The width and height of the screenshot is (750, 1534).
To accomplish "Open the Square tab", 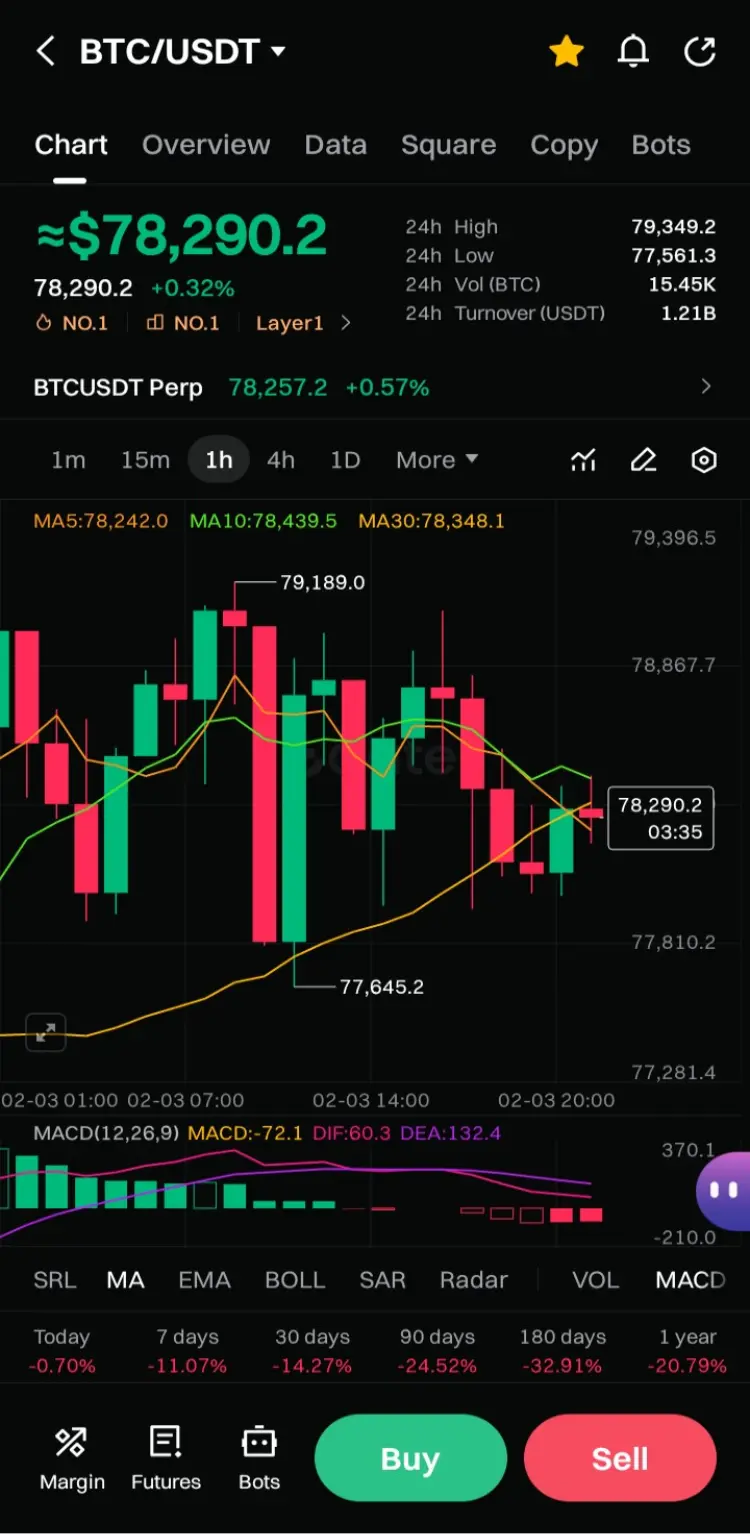I will (449, 145).
